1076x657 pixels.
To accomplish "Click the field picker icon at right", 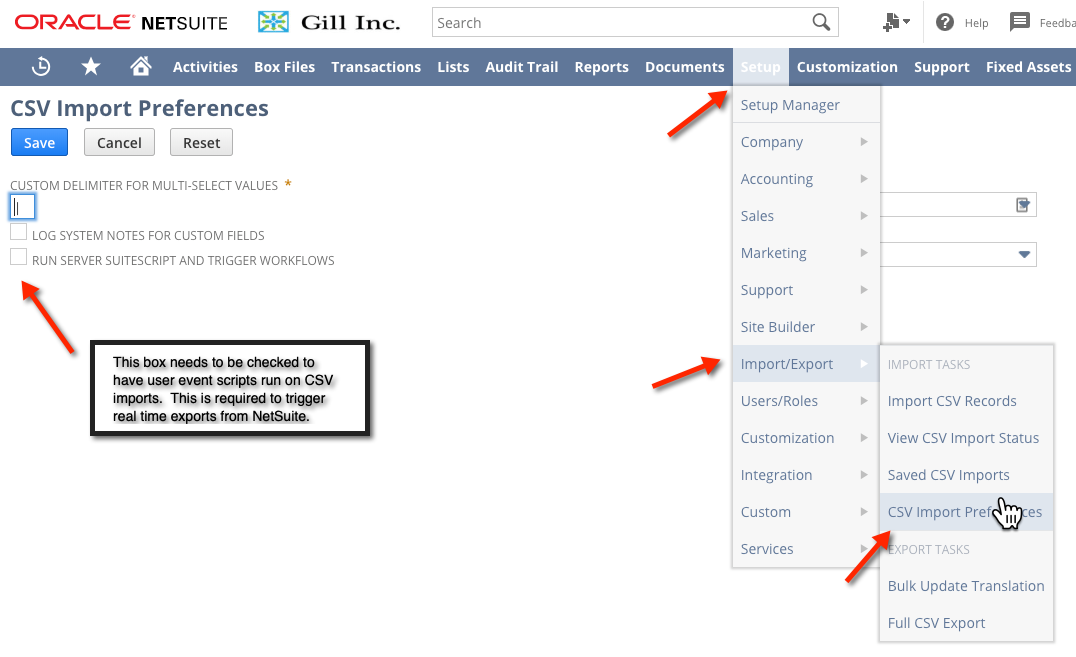I will (1023, 205).
